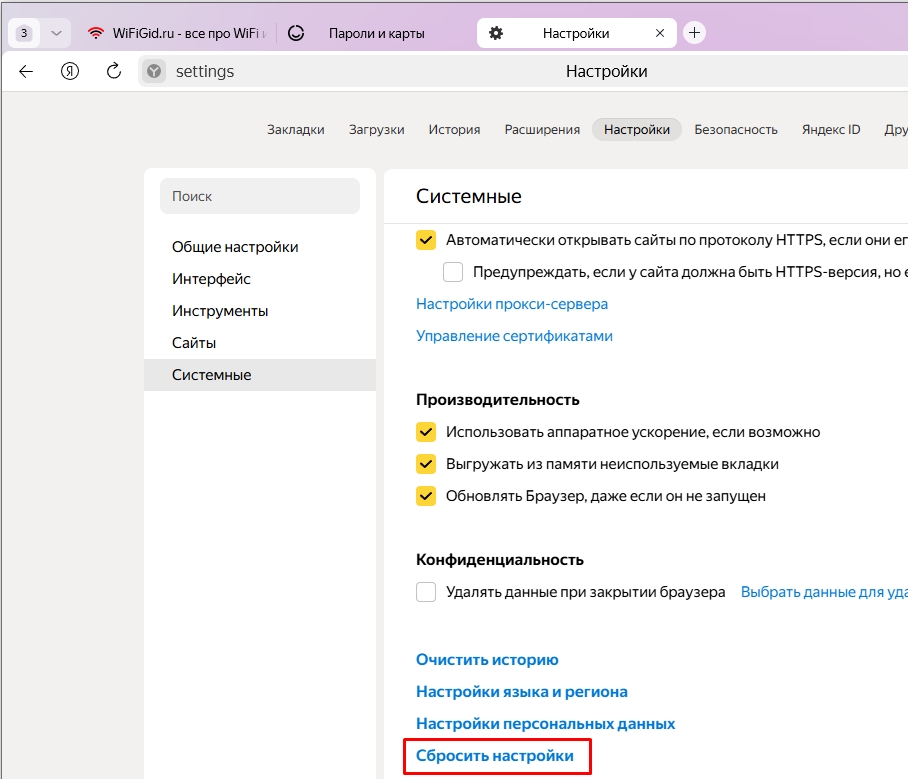Open the Расширения section in top menu
This screenshot has height=779, width=908.
542,129
